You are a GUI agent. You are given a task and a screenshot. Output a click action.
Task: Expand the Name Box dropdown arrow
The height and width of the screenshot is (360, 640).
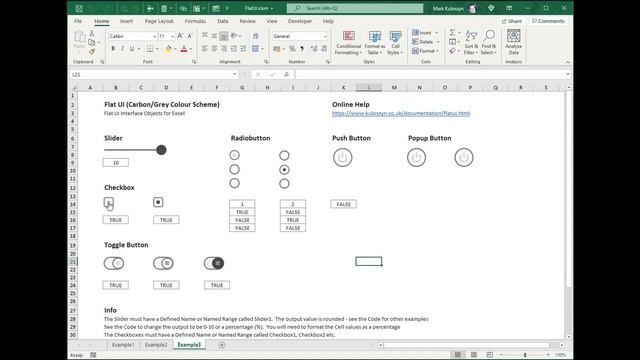point(234,74)
